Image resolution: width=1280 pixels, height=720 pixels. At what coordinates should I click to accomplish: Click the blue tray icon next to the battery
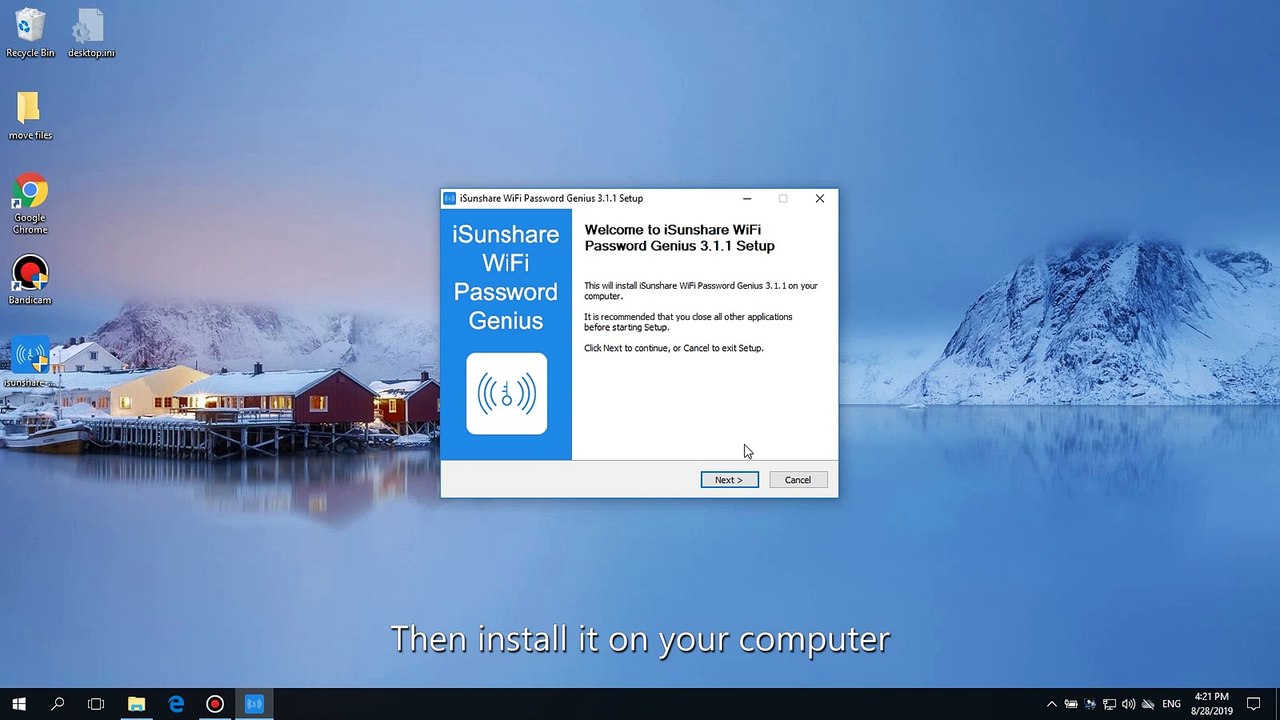[1090, 704]
